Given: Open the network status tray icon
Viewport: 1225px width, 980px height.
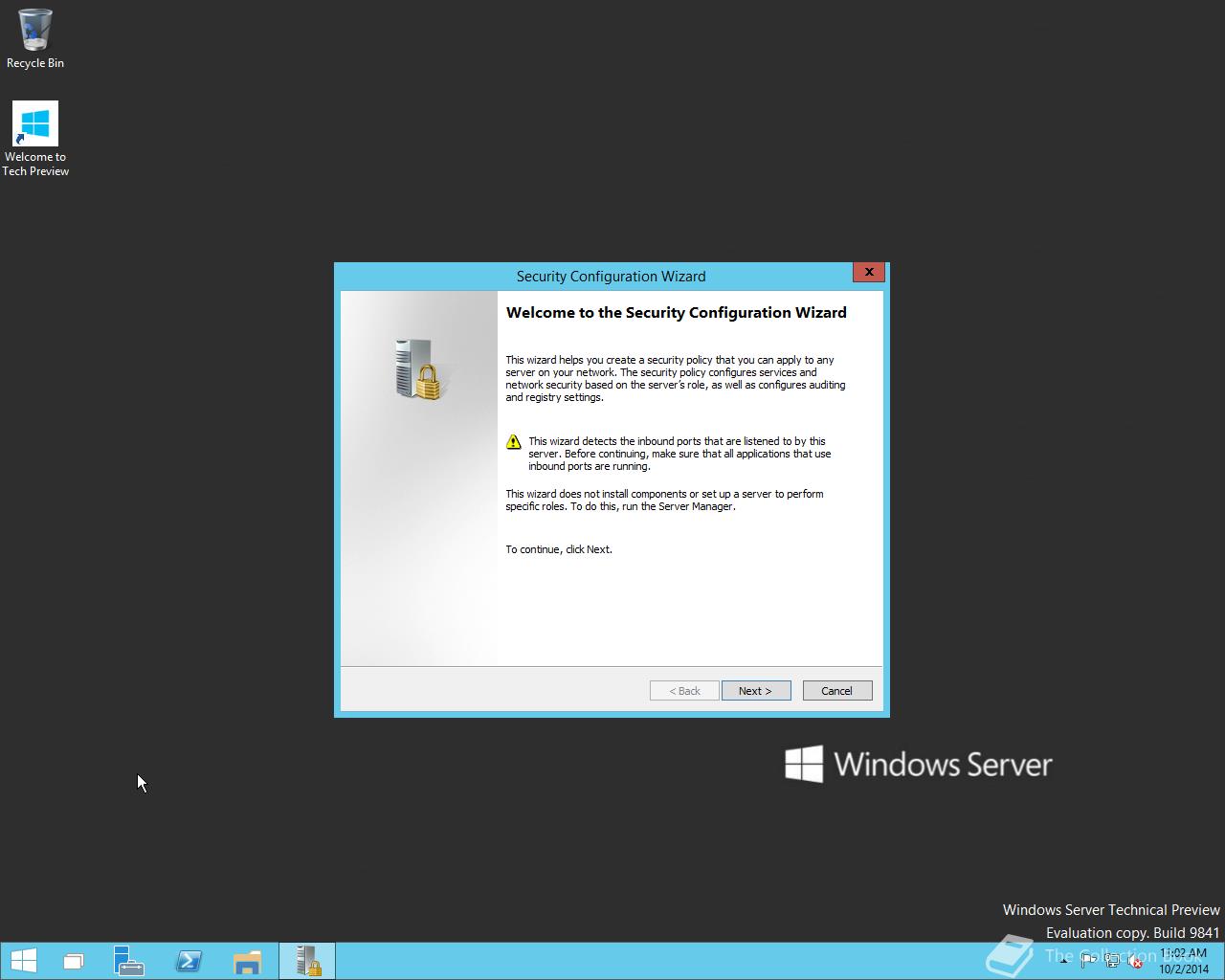Looking at the screenshot, I should coord(1112,960).
